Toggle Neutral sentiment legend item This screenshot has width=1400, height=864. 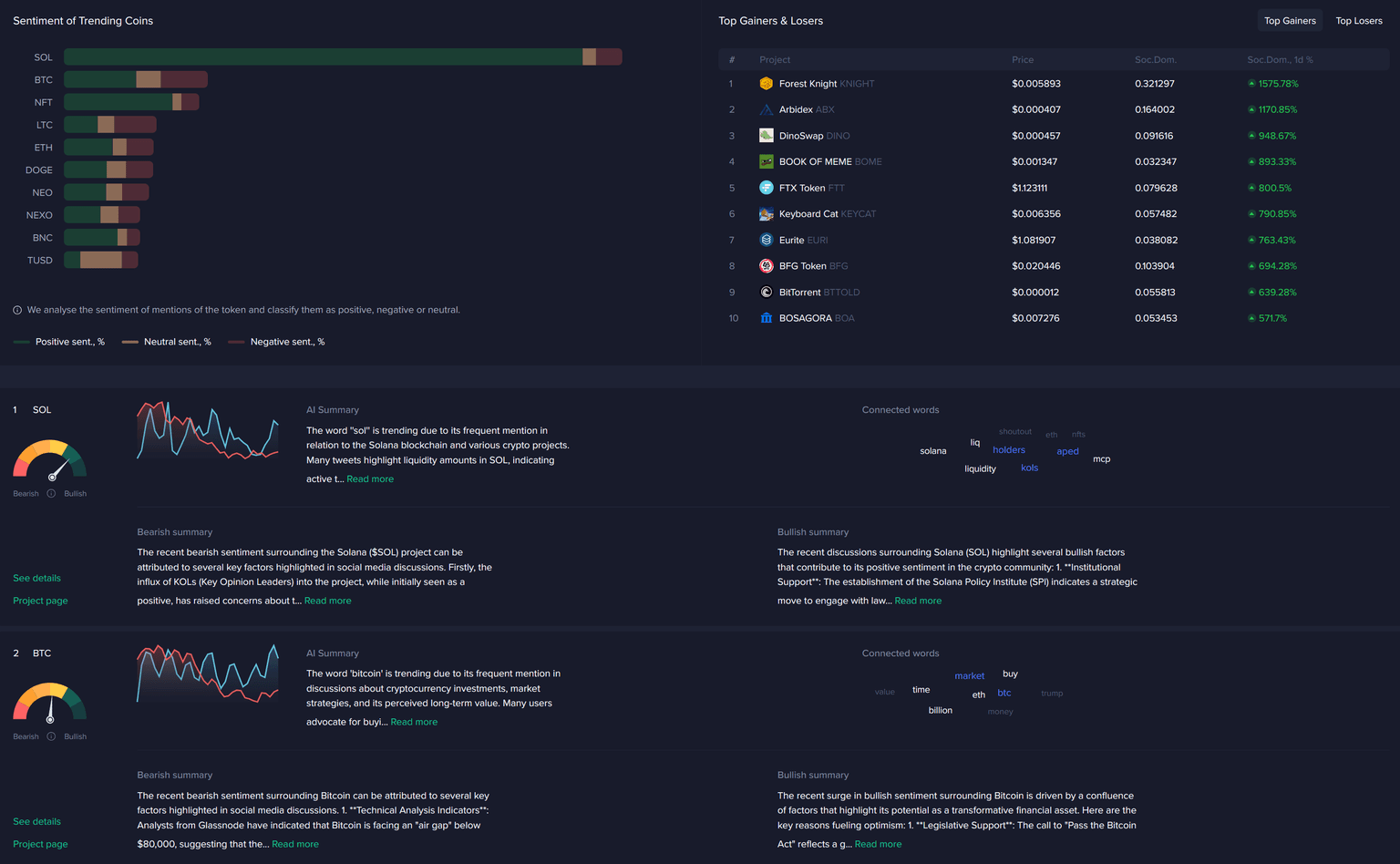pos(167,342)
